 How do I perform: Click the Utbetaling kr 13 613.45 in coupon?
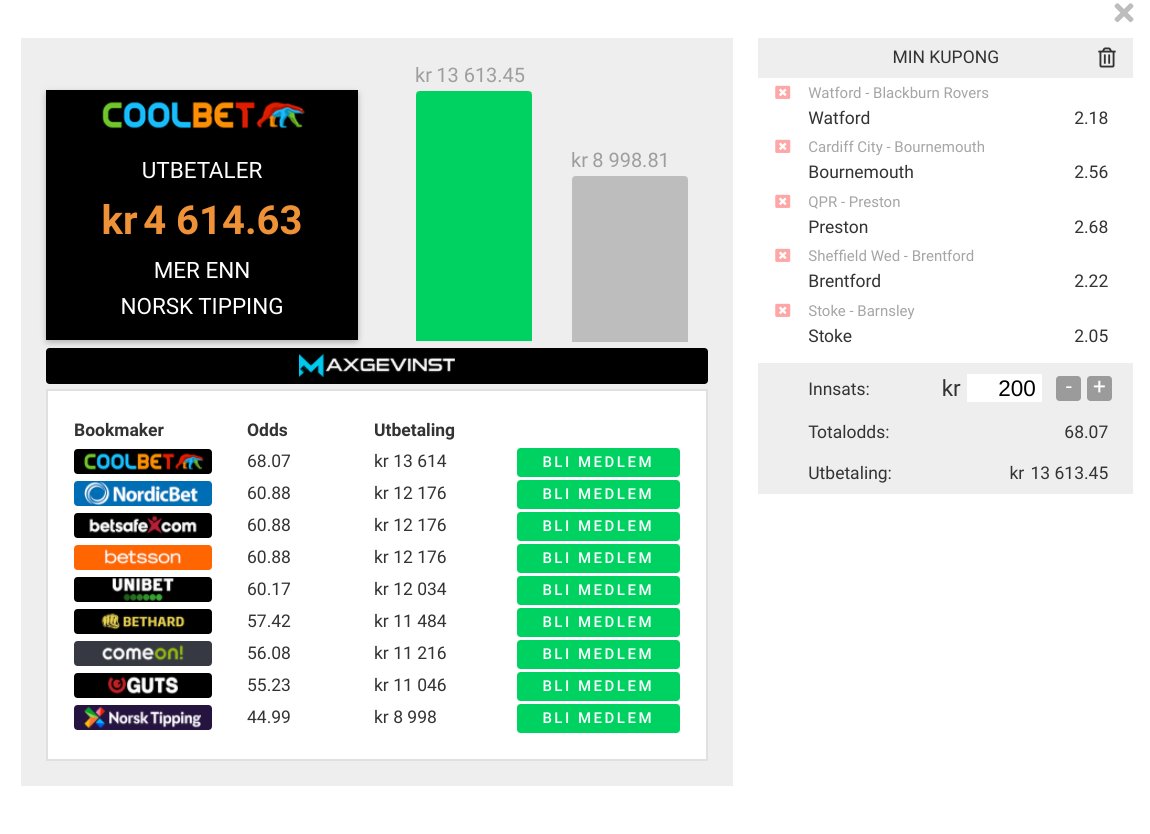1058,473
